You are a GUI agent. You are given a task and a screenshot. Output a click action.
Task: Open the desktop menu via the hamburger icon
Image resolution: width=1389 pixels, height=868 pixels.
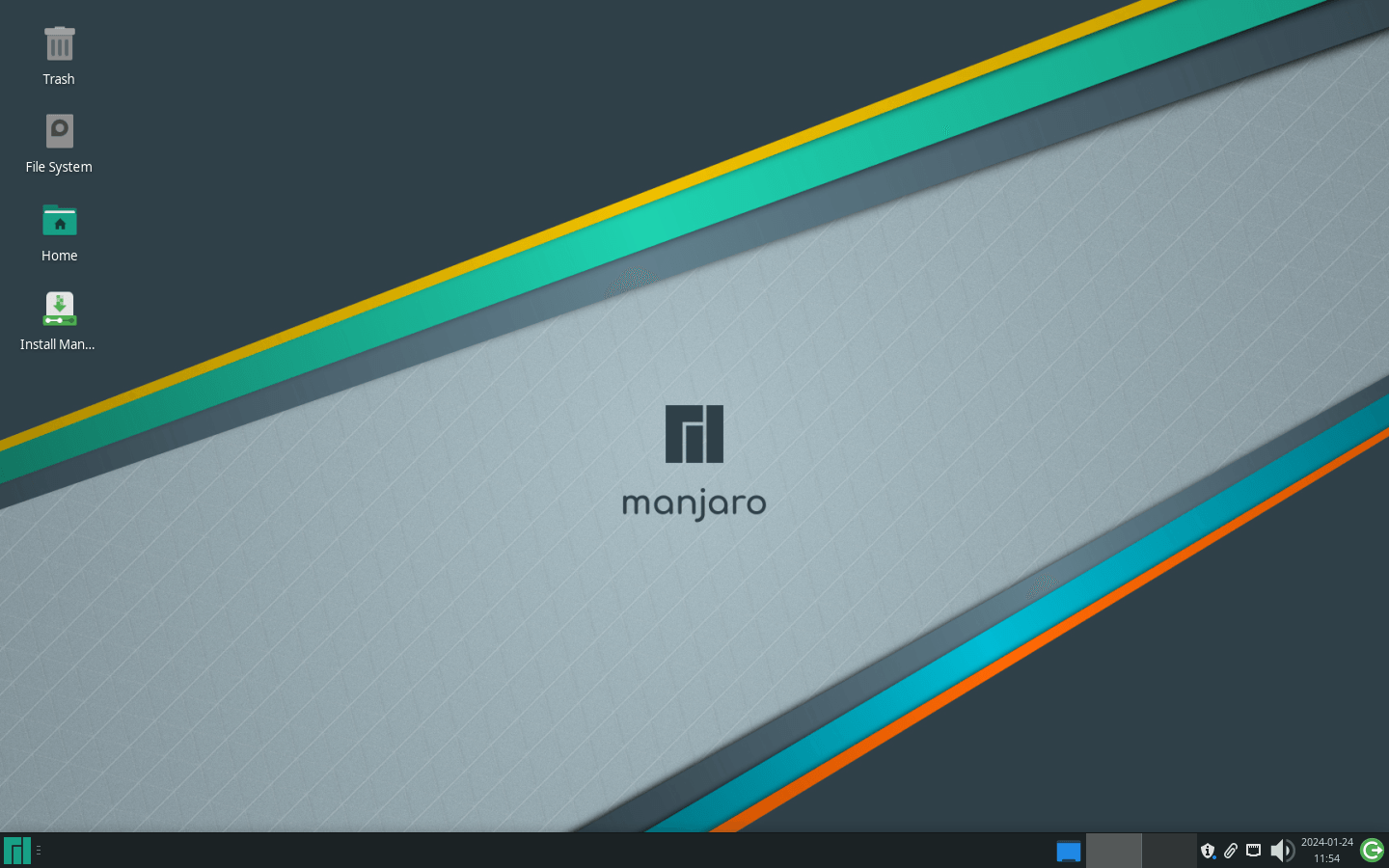click(x=40, y=850)
